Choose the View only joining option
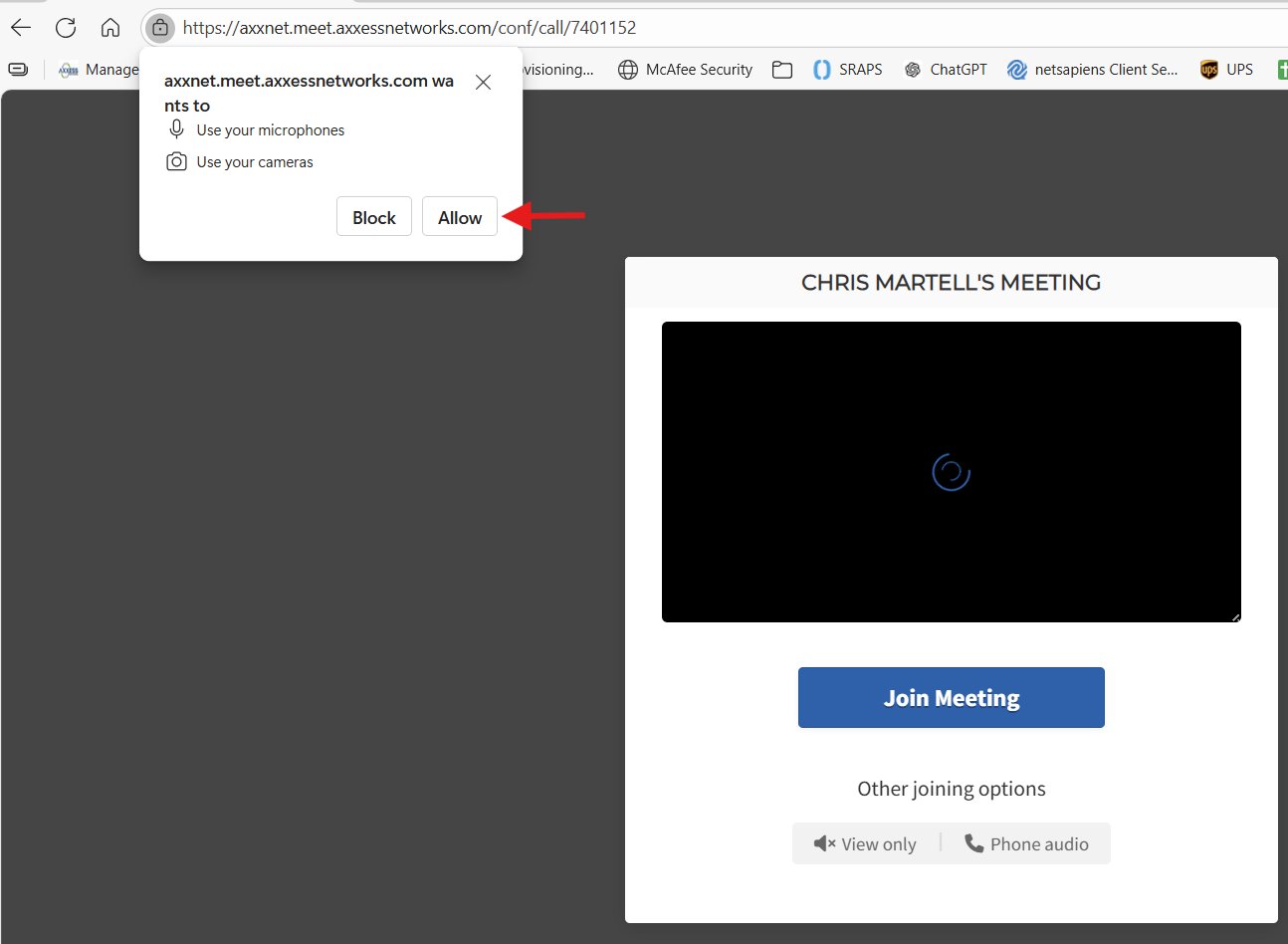Viewport: 1288px width, 944px height. [865, 843]
